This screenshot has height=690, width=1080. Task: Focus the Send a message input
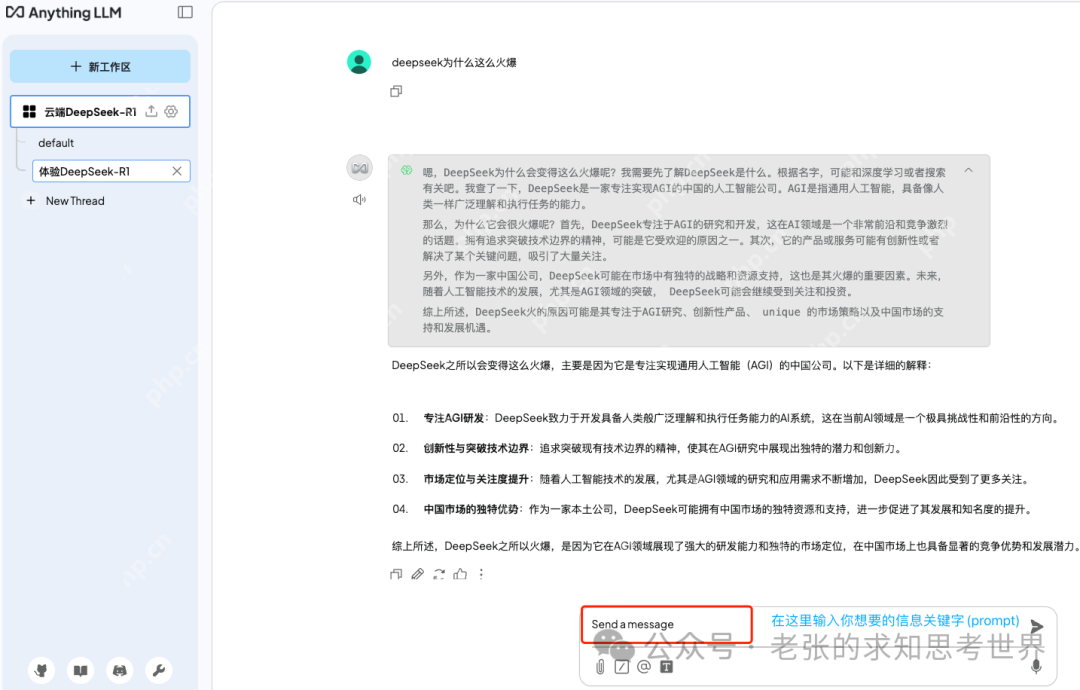pos(666,624)
